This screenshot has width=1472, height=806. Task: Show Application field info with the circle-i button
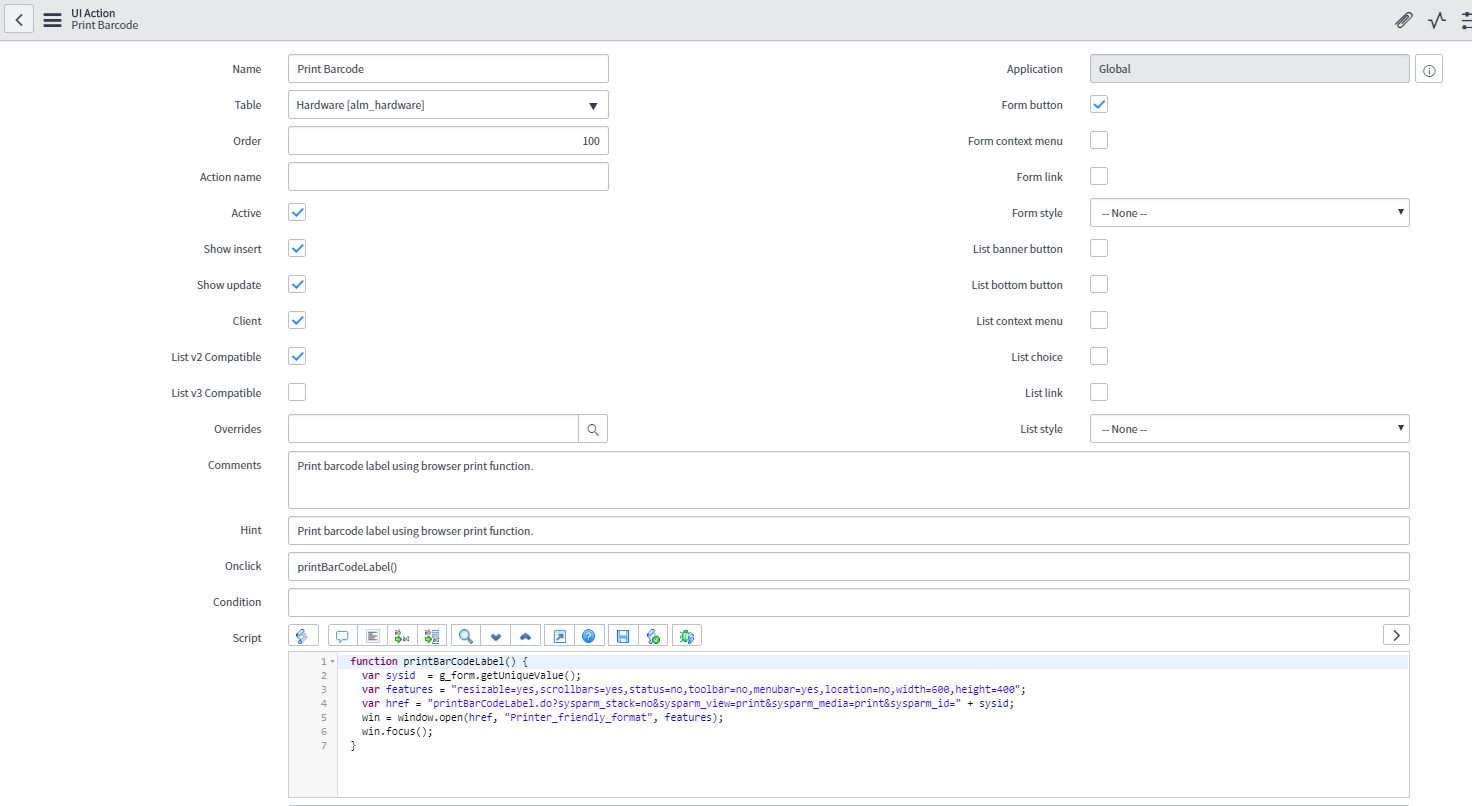pyautogui.click(x=1428, y=68)
